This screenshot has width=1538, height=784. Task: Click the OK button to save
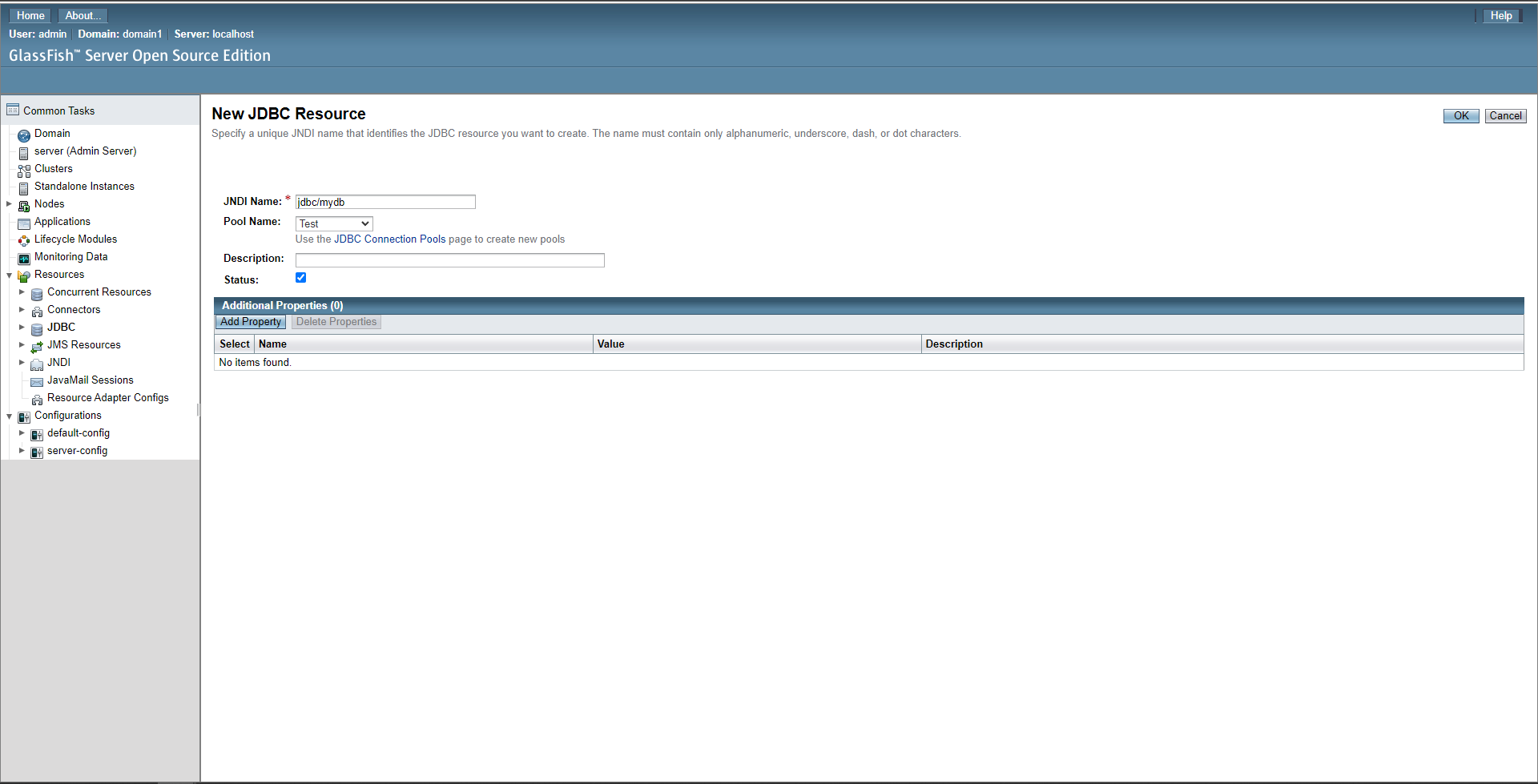(x=1461, y=115)
